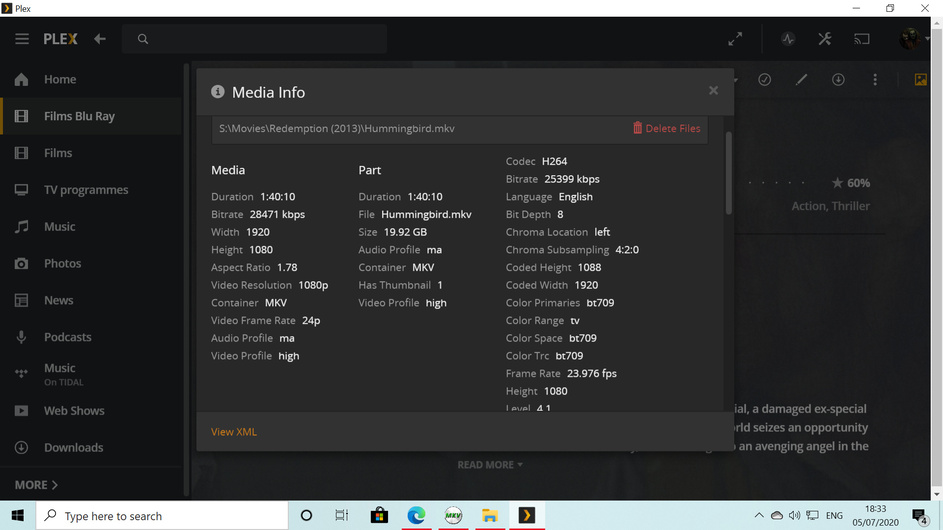Click File Hummingbird.mkv value
The width and height of the screenshot is (943, 530).
click(x=426, y=214)
